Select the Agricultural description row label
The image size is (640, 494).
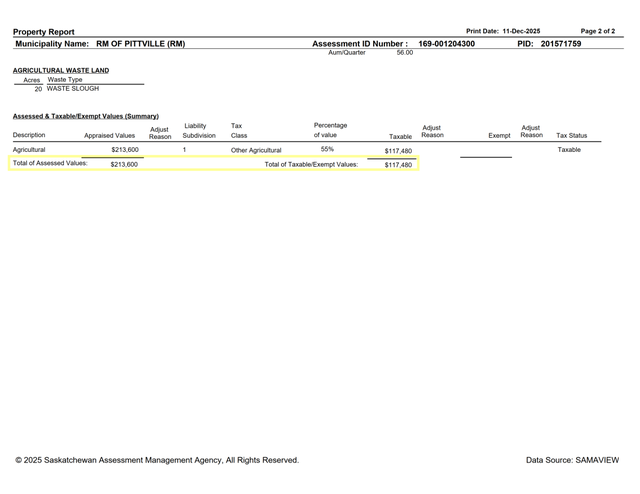pos(29,150)
